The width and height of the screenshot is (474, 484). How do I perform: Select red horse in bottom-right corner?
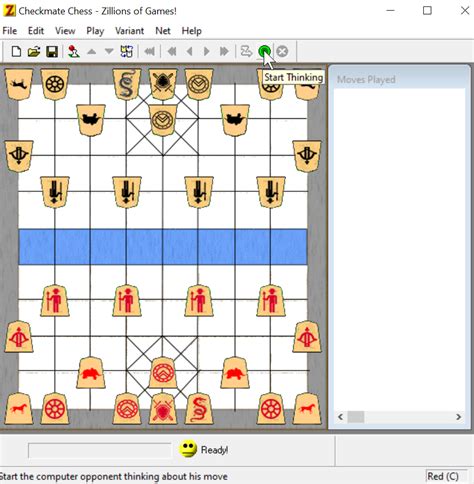307,408
